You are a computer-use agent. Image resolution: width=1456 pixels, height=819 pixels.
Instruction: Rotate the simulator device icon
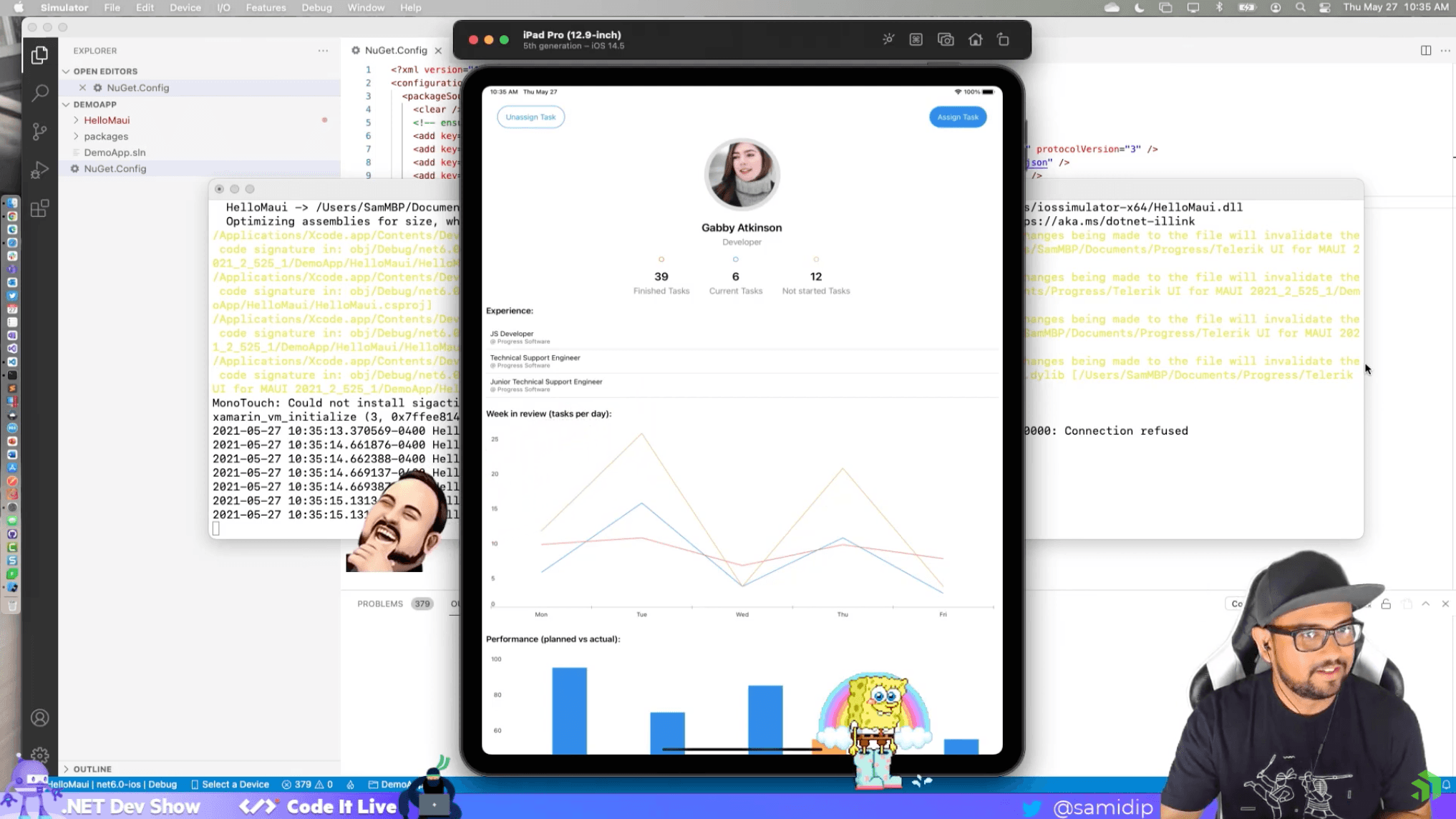tap(1003, 39)
